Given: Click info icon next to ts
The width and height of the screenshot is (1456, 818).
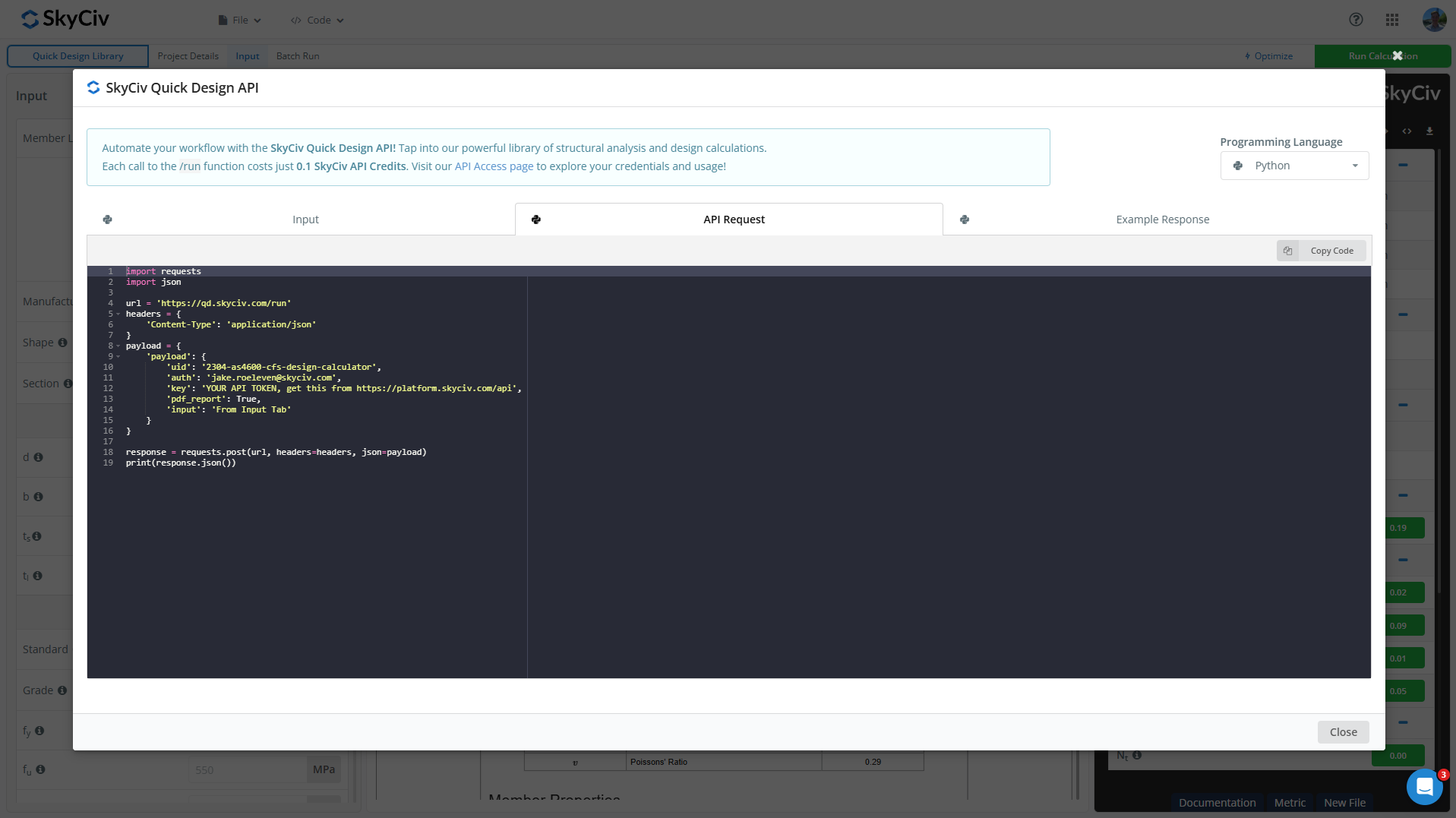Looking at the screenshot, I should click(36, 536).
